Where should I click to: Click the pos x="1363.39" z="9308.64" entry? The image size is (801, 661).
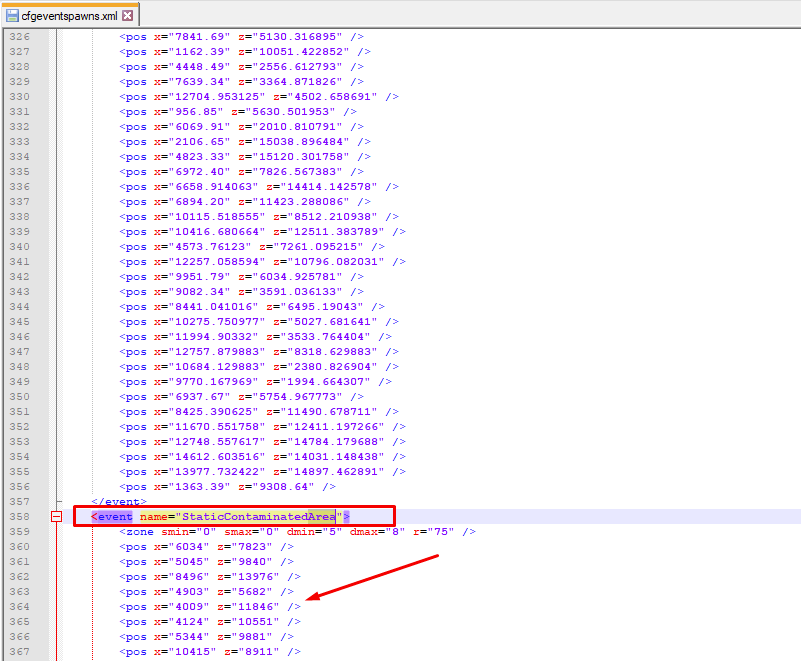point(227,487)
